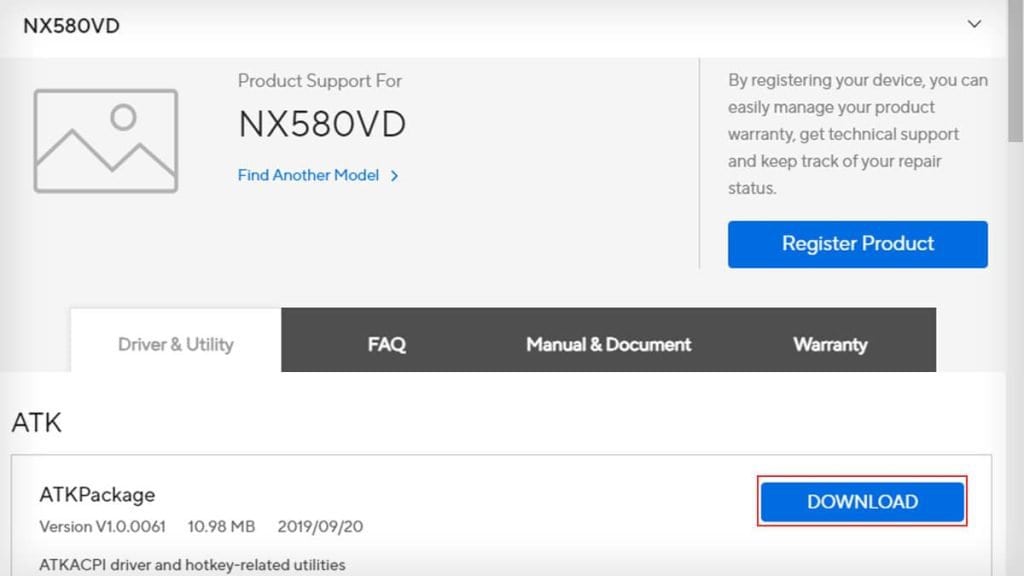Image resolution: width=1024 pixels, height=576 pixels.
Task: Switch to the FAQ tab
Action: (387, 344)
